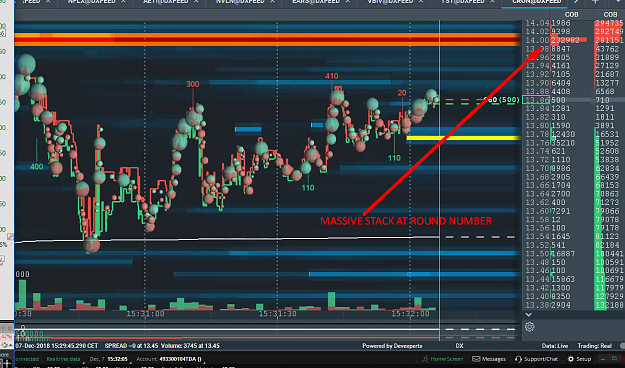
Task: Open the Dec, 7 15:32:05 time dropdown
Action: (x=108, y=359)
